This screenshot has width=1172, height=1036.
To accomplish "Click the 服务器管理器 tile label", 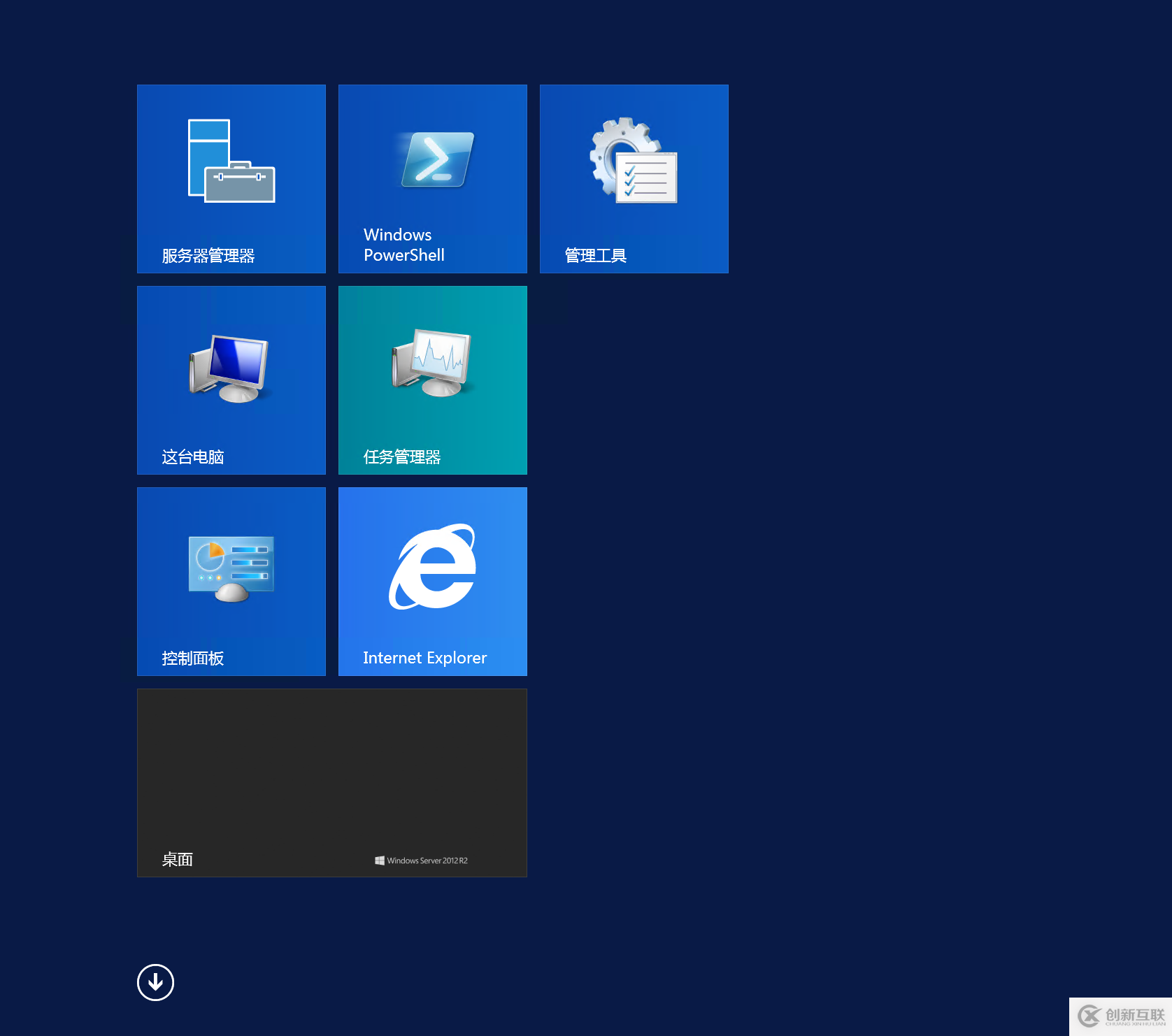I will tap(208, 256).
